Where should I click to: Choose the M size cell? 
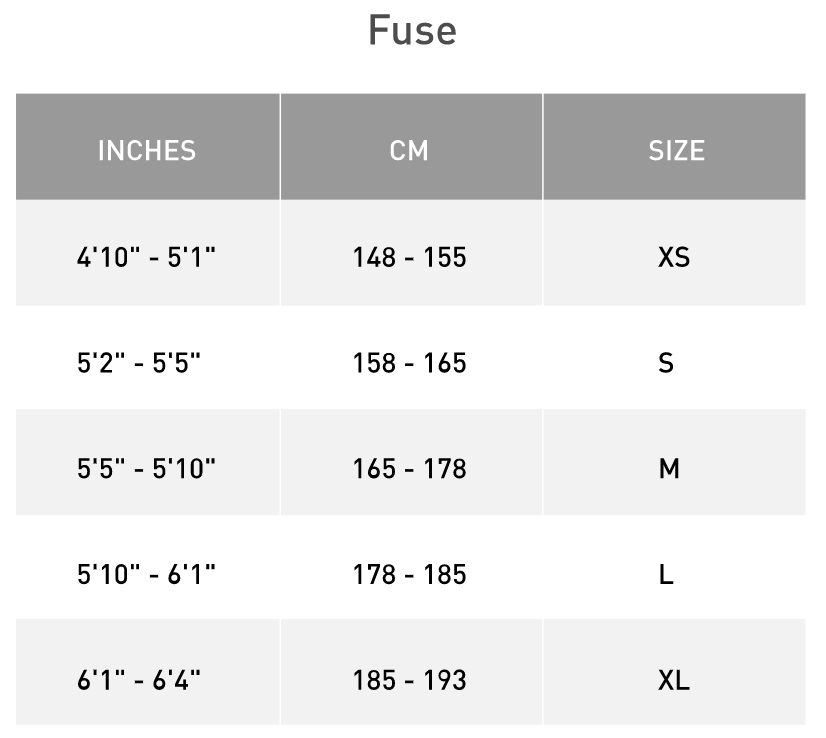tap(669, 468)
